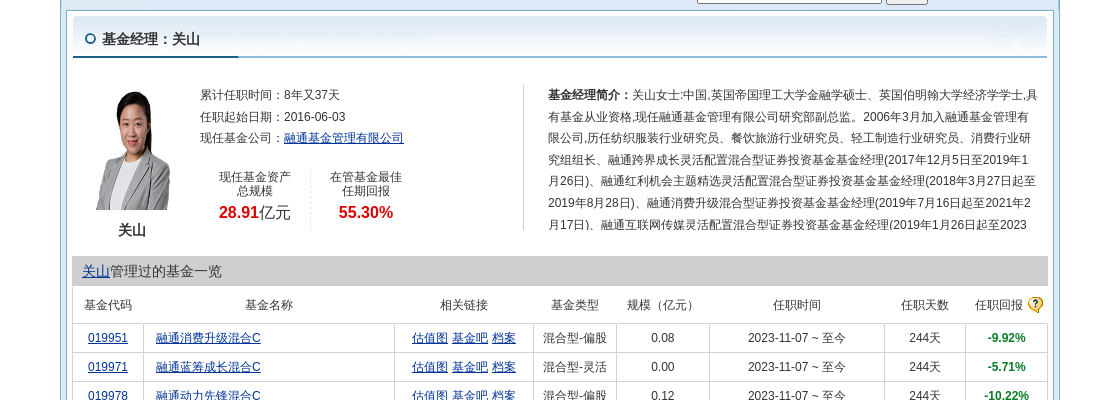The height and width of the screenshot is (400, 1120).
Task: Open 估值图 for 融通消费升级混合C
Action: [x=429, y=338]
